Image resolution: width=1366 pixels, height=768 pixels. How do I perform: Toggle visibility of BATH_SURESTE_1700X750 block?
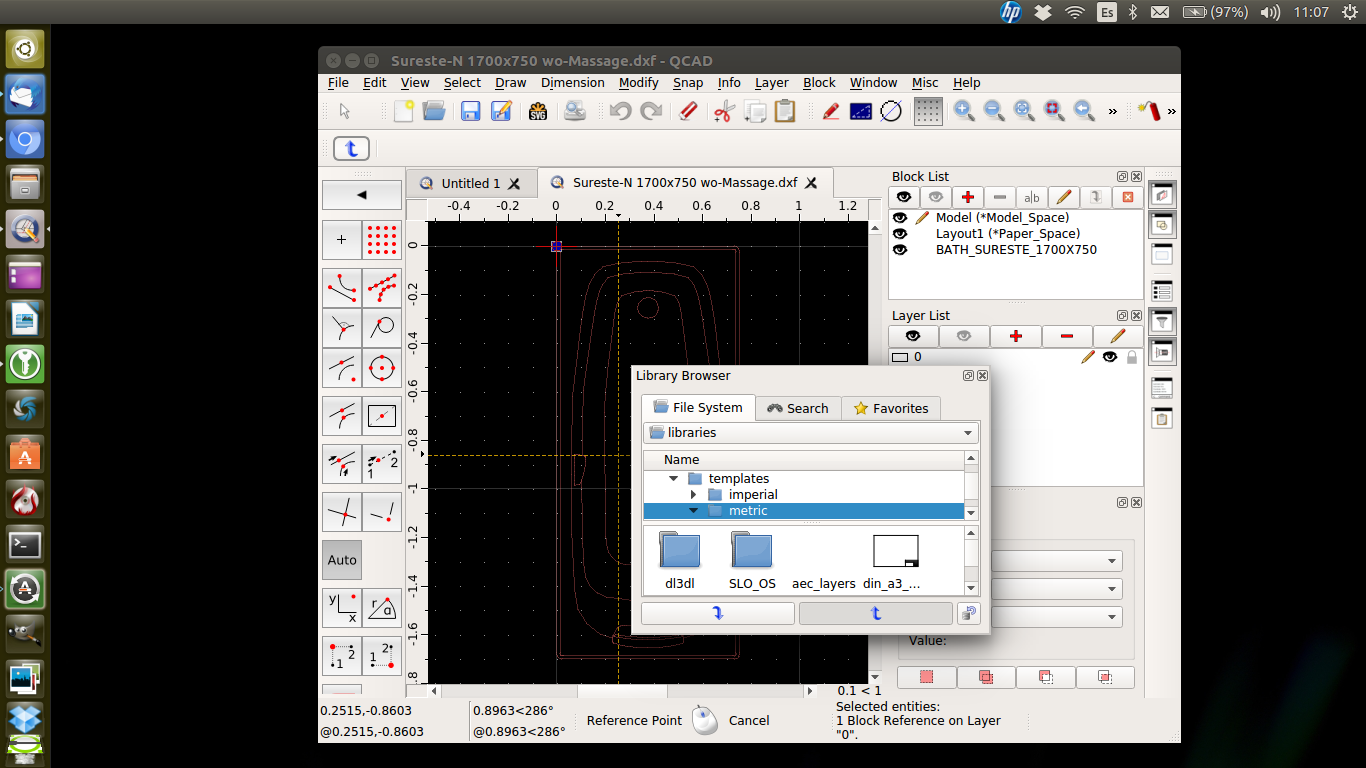click(900, 250)
